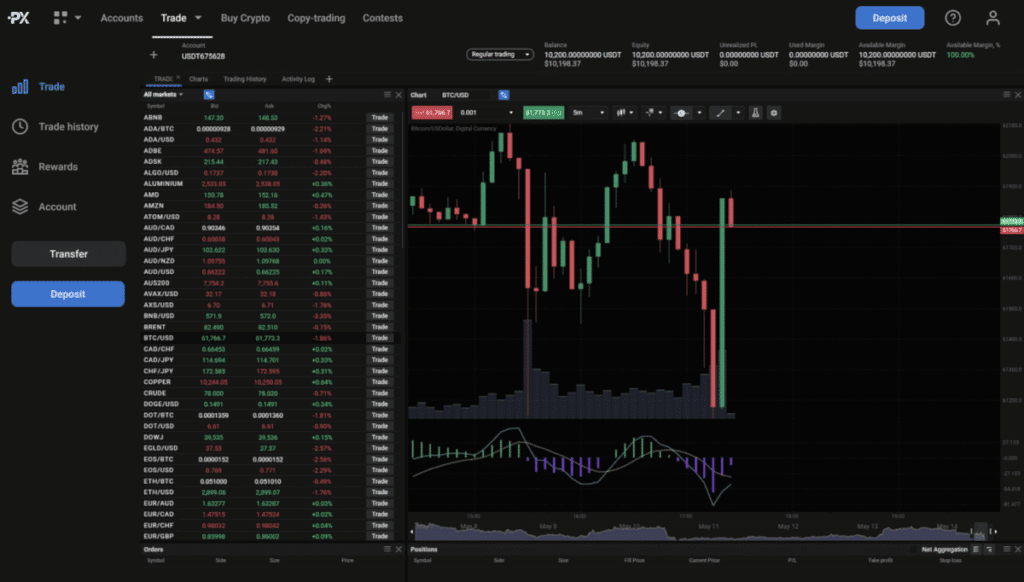Image resolution: width=1024 pixels, height=582 pixels.
Task: Open the indicators flask icon in chart toolbar
Action: 756,113
